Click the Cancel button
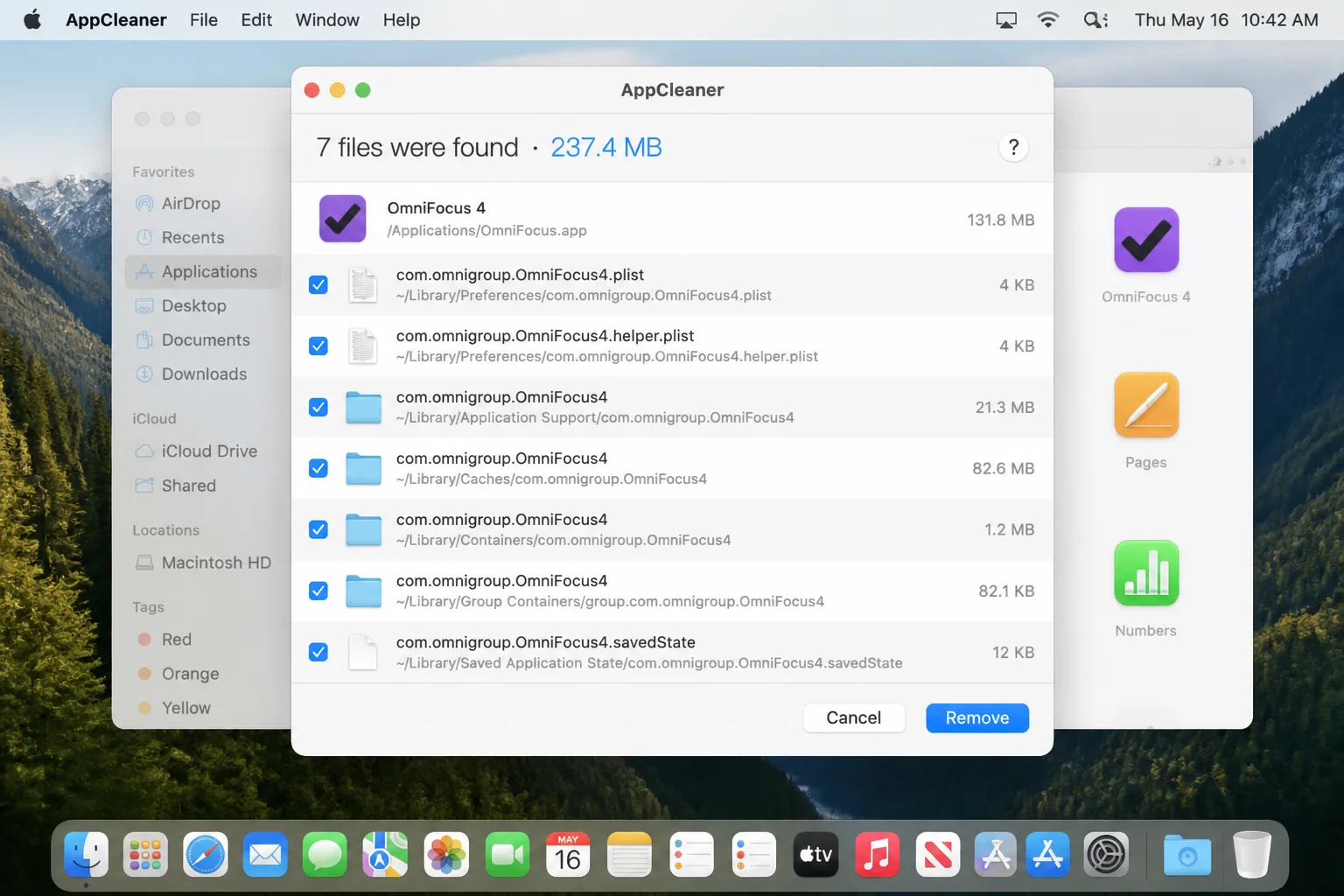This screenshot has height=896, width=1344. click(854, 717)
